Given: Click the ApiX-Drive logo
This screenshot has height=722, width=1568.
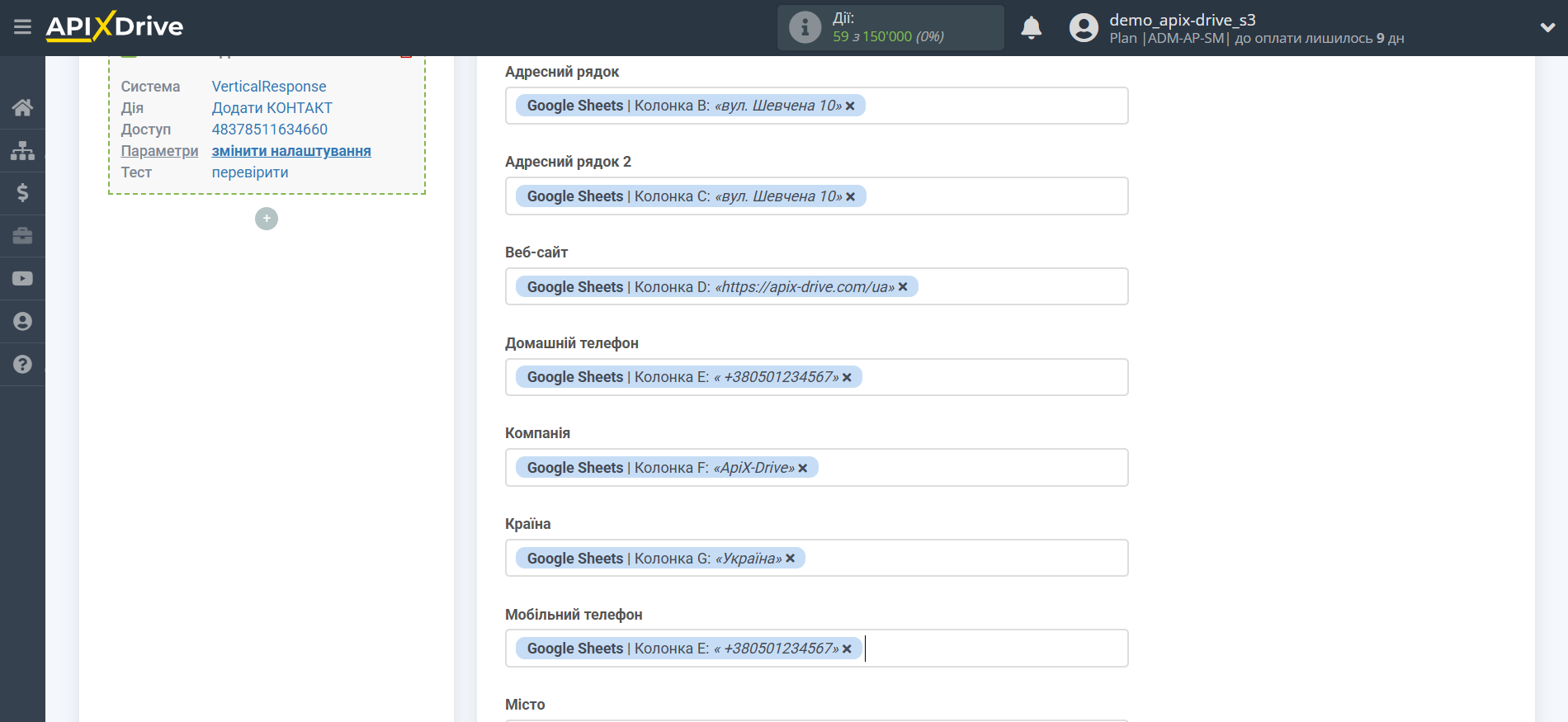Looking at the screenshot, I should coord(115,26).
